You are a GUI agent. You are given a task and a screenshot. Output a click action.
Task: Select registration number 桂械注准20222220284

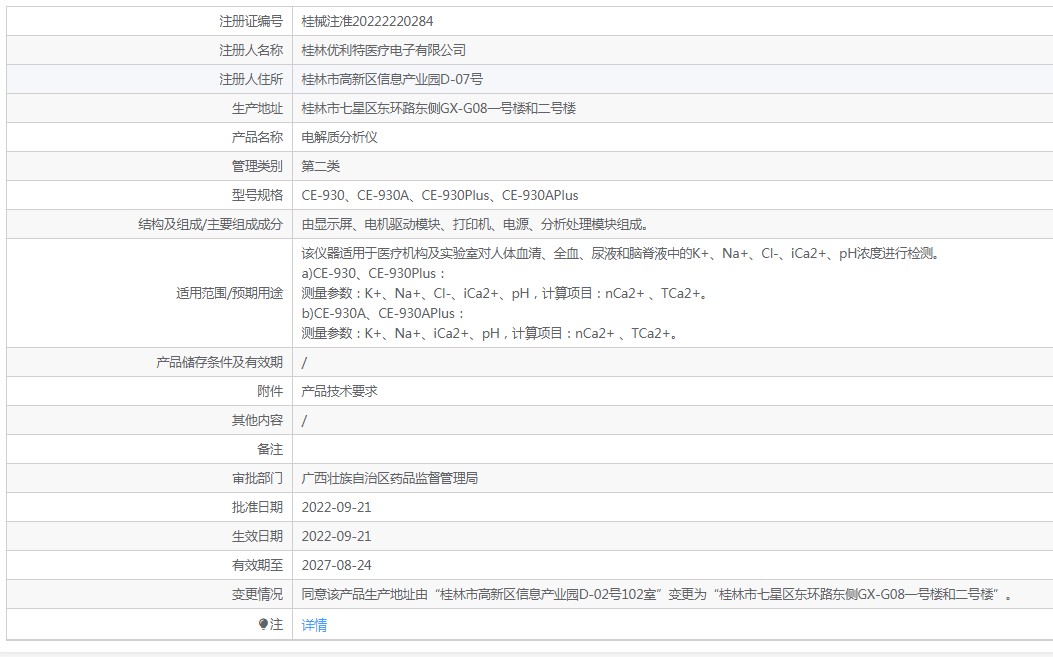367,21
